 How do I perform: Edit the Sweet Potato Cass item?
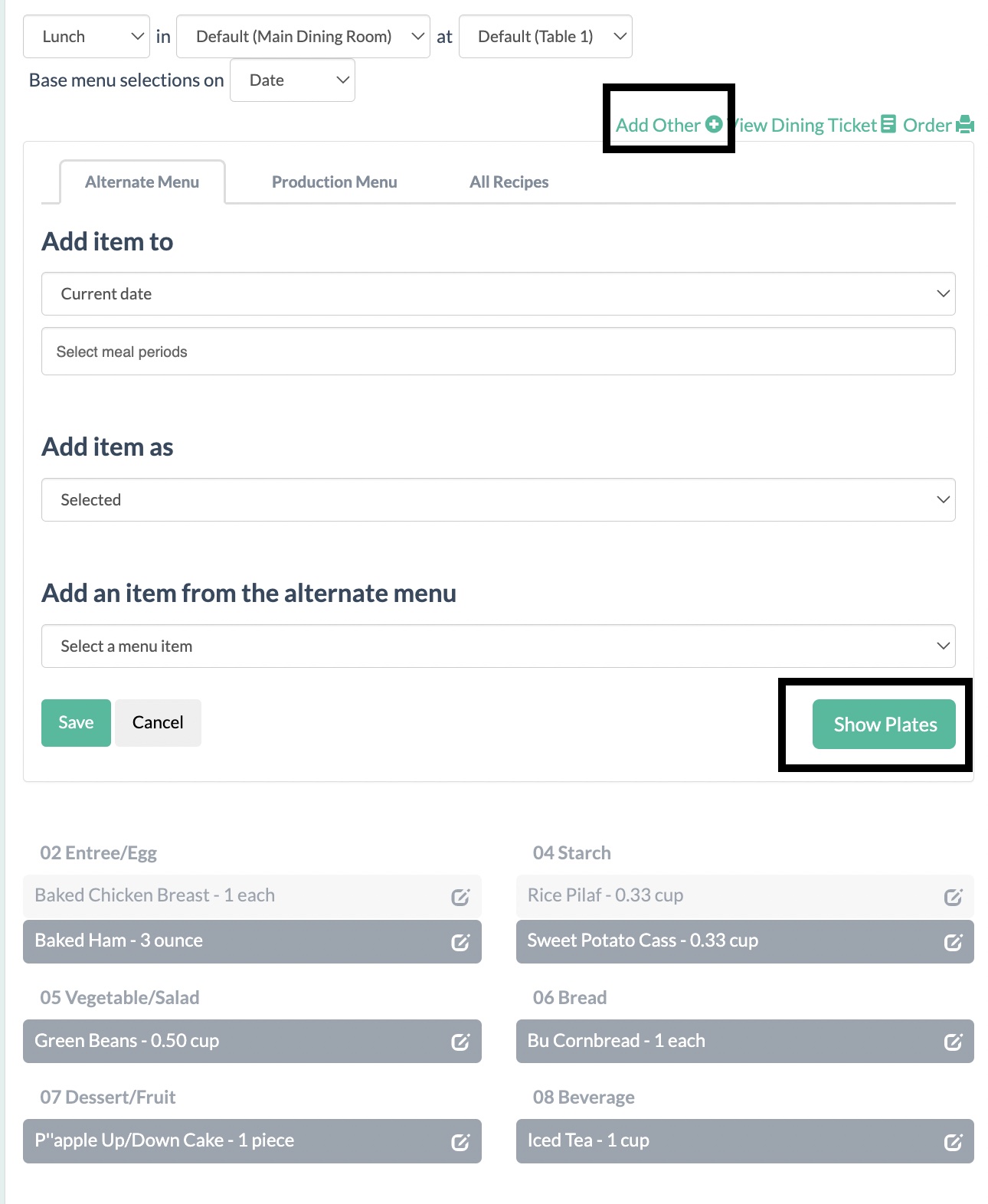click(x=953, y=942)
